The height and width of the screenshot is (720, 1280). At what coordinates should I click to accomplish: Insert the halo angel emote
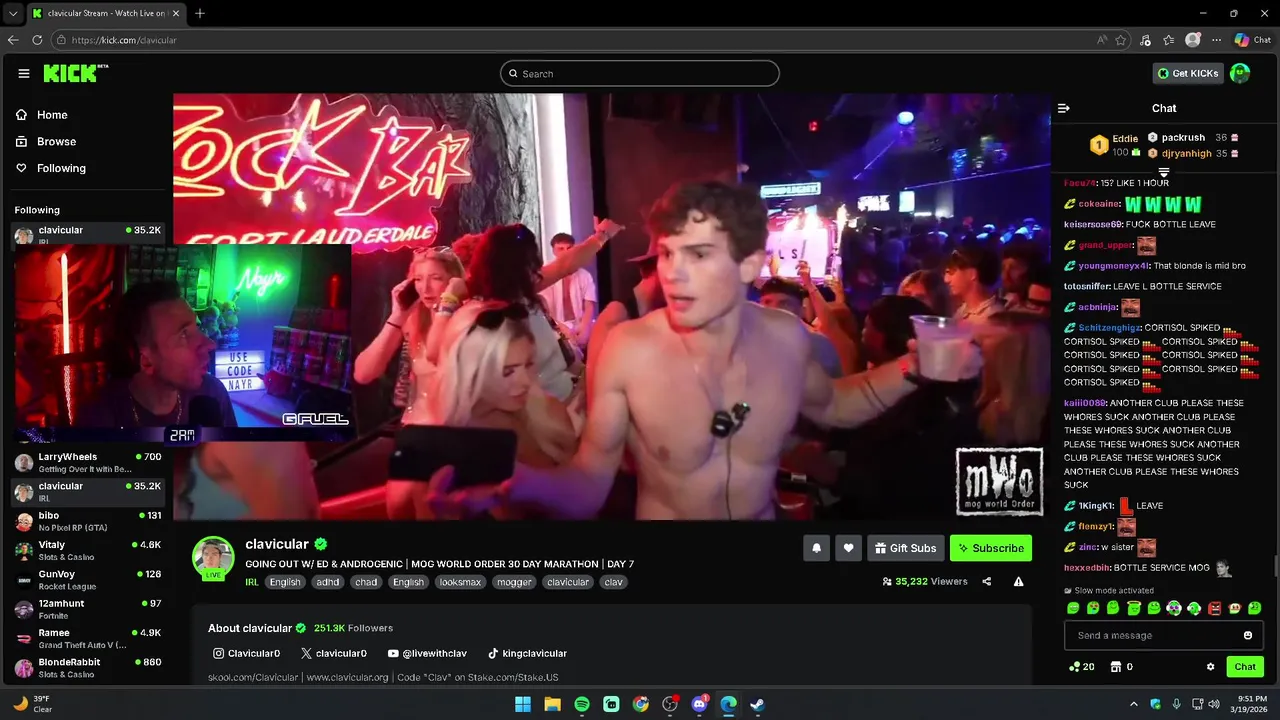tap(1134, 608)
